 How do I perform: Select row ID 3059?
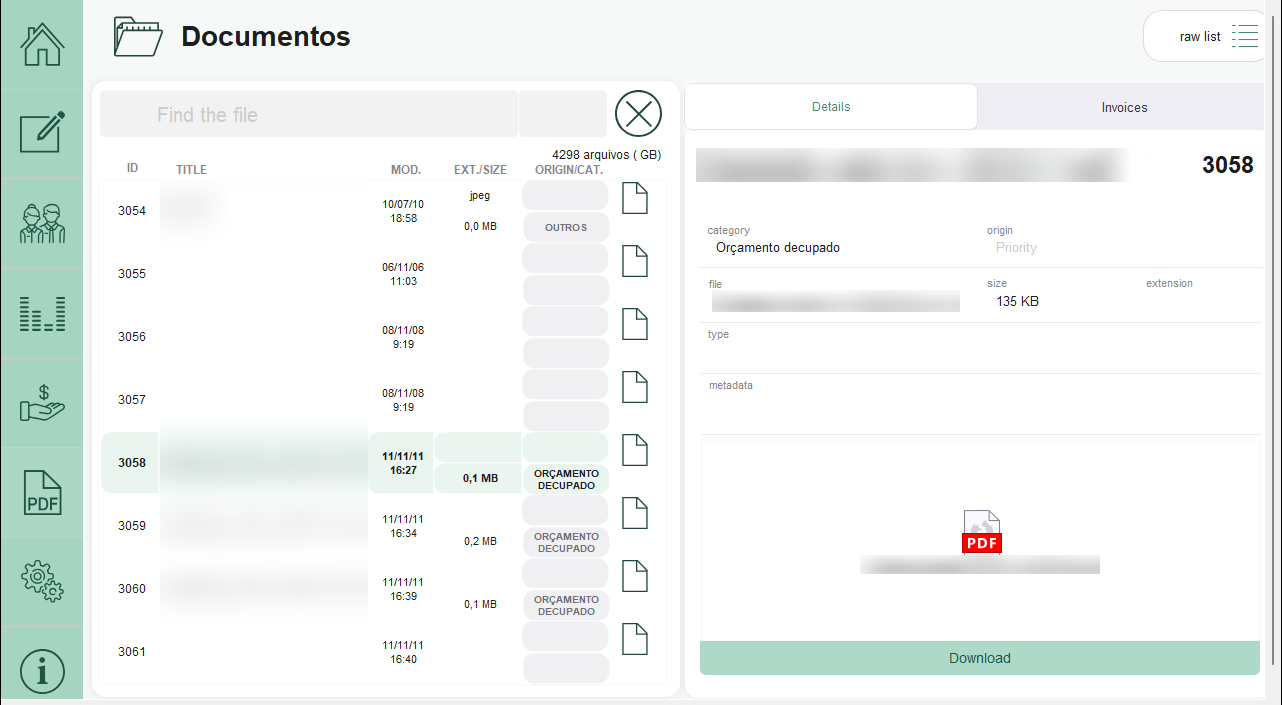[132, 526]
